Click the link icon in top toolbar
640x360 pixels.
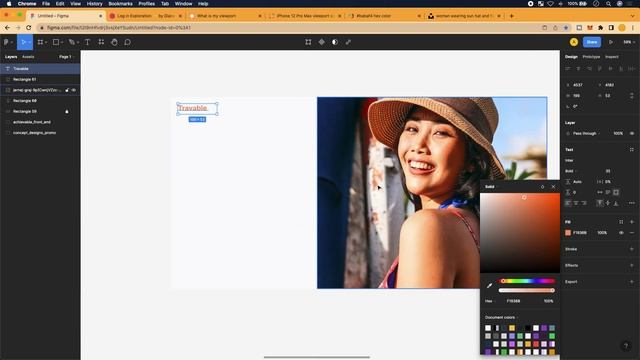coord(348,42)
